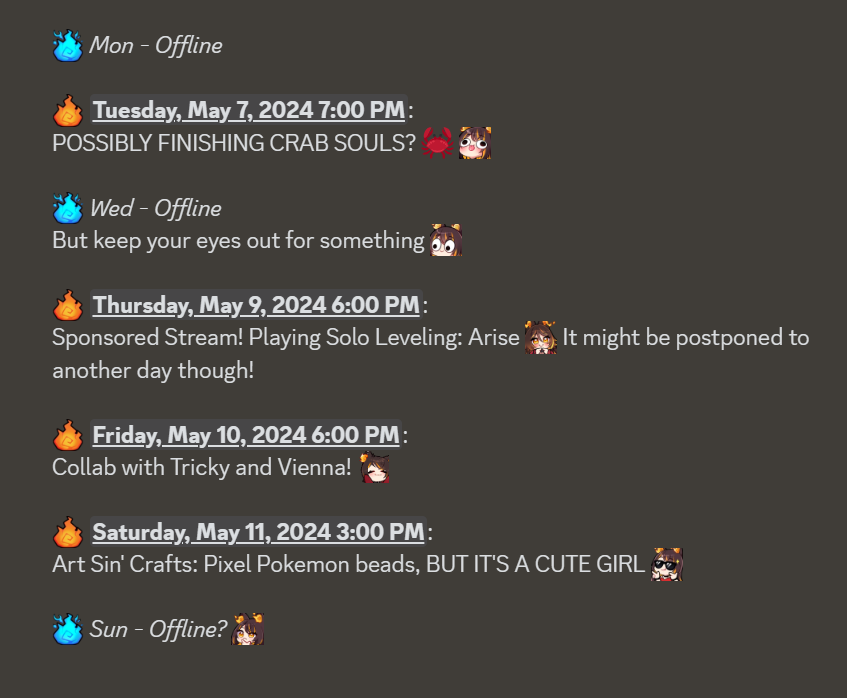
Task: Click the Thursday, May 9, 2024 6:00 PM timestamp
Action: click(x=256, y=305)
